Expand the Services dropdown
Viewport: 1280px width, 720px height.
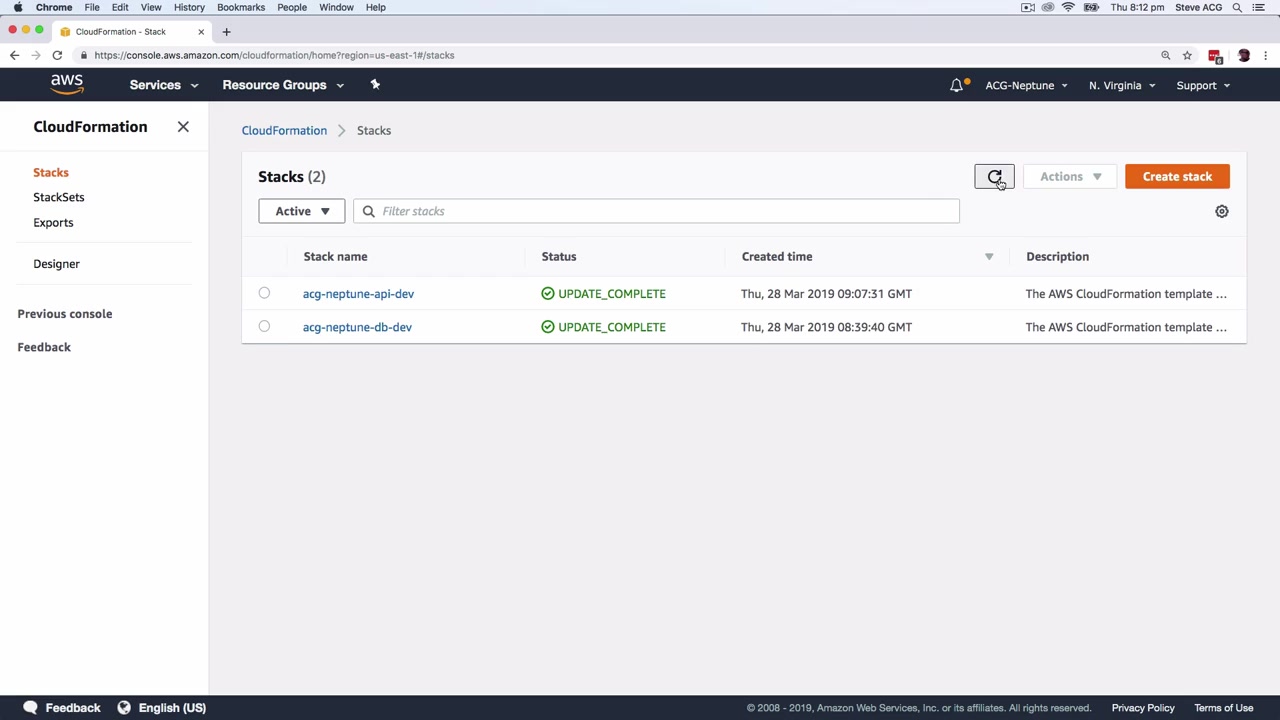(164, 85)
